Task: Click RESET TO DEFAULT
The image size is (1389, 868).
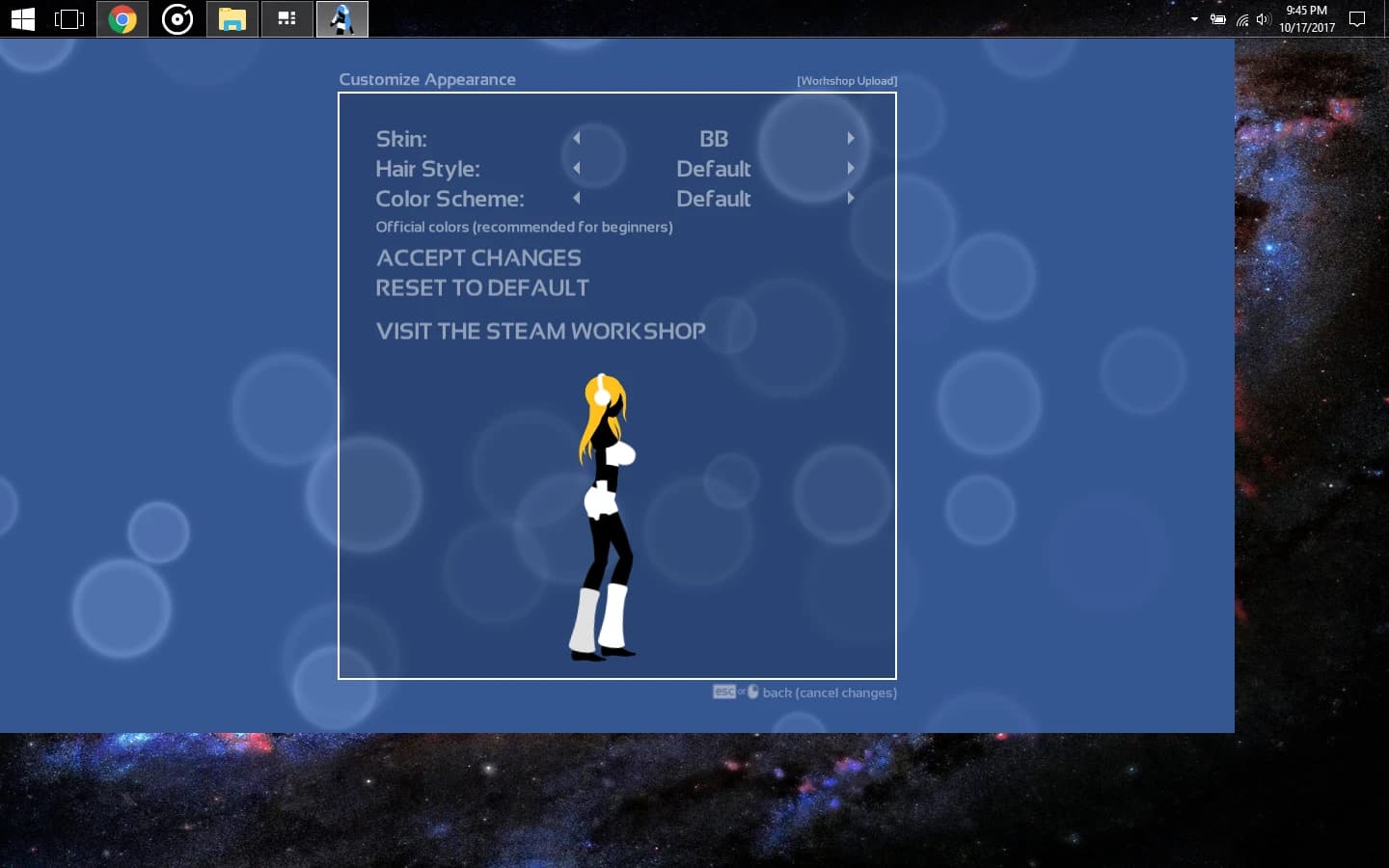Action: (x=482, y=287)
